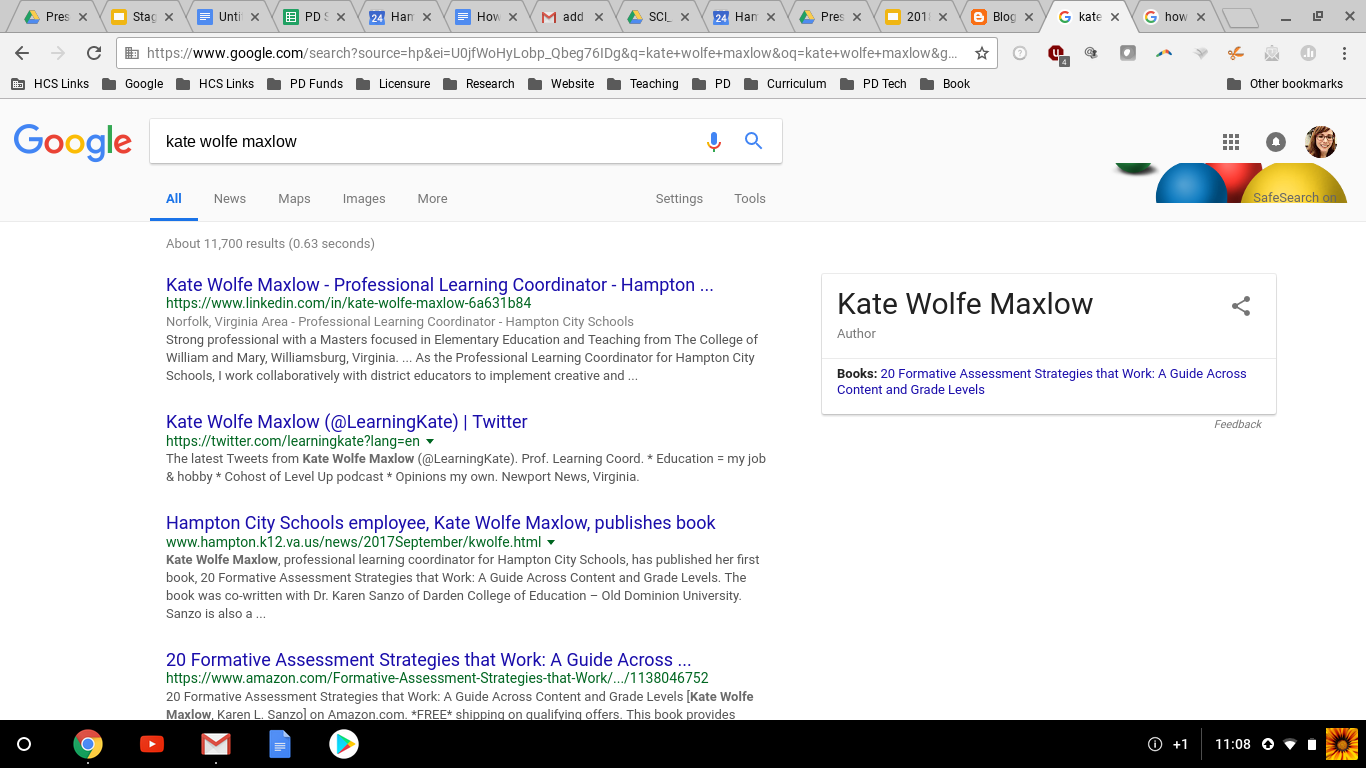Viewport: 1366px width, 768px height.
Task: Click the blue search magnifier button
Action: point(754,142)
